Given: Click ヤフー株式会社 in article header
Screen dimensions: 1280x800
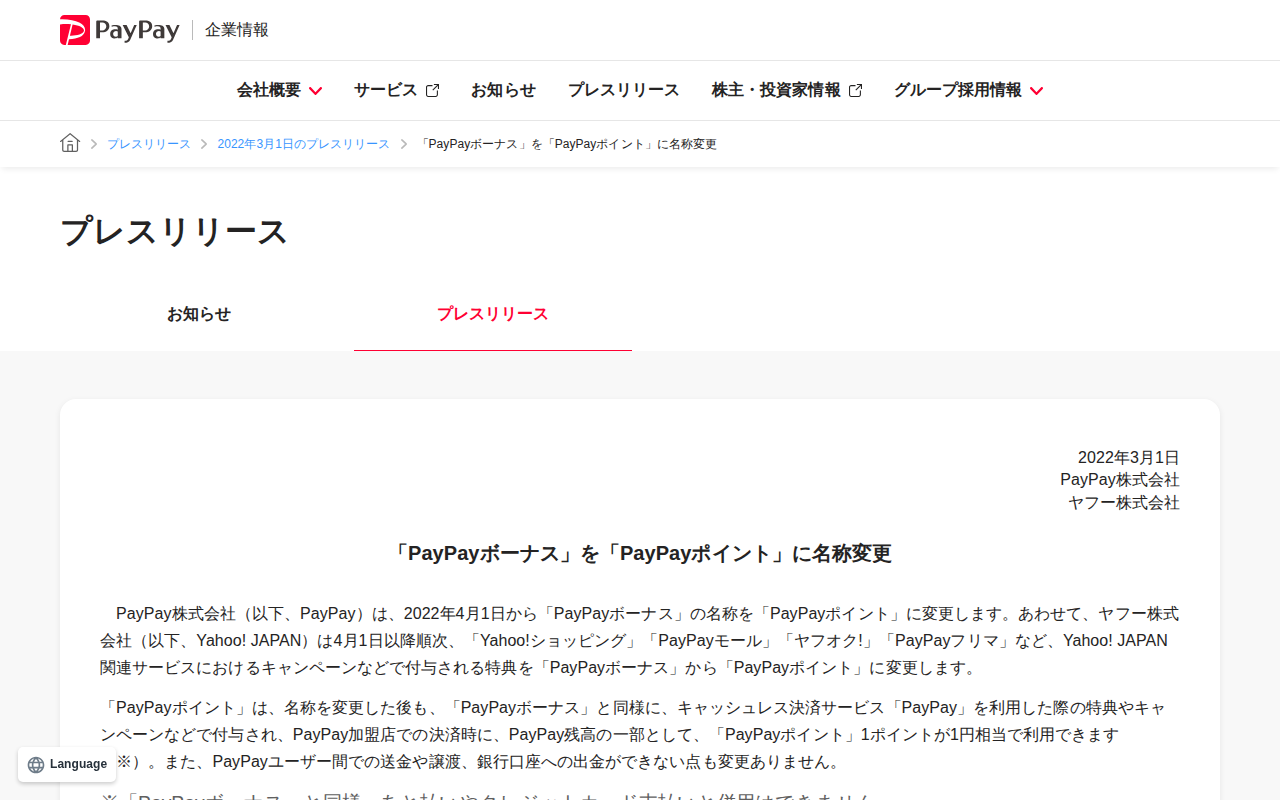Looking at the screenshot, I should click(1124, 503).
